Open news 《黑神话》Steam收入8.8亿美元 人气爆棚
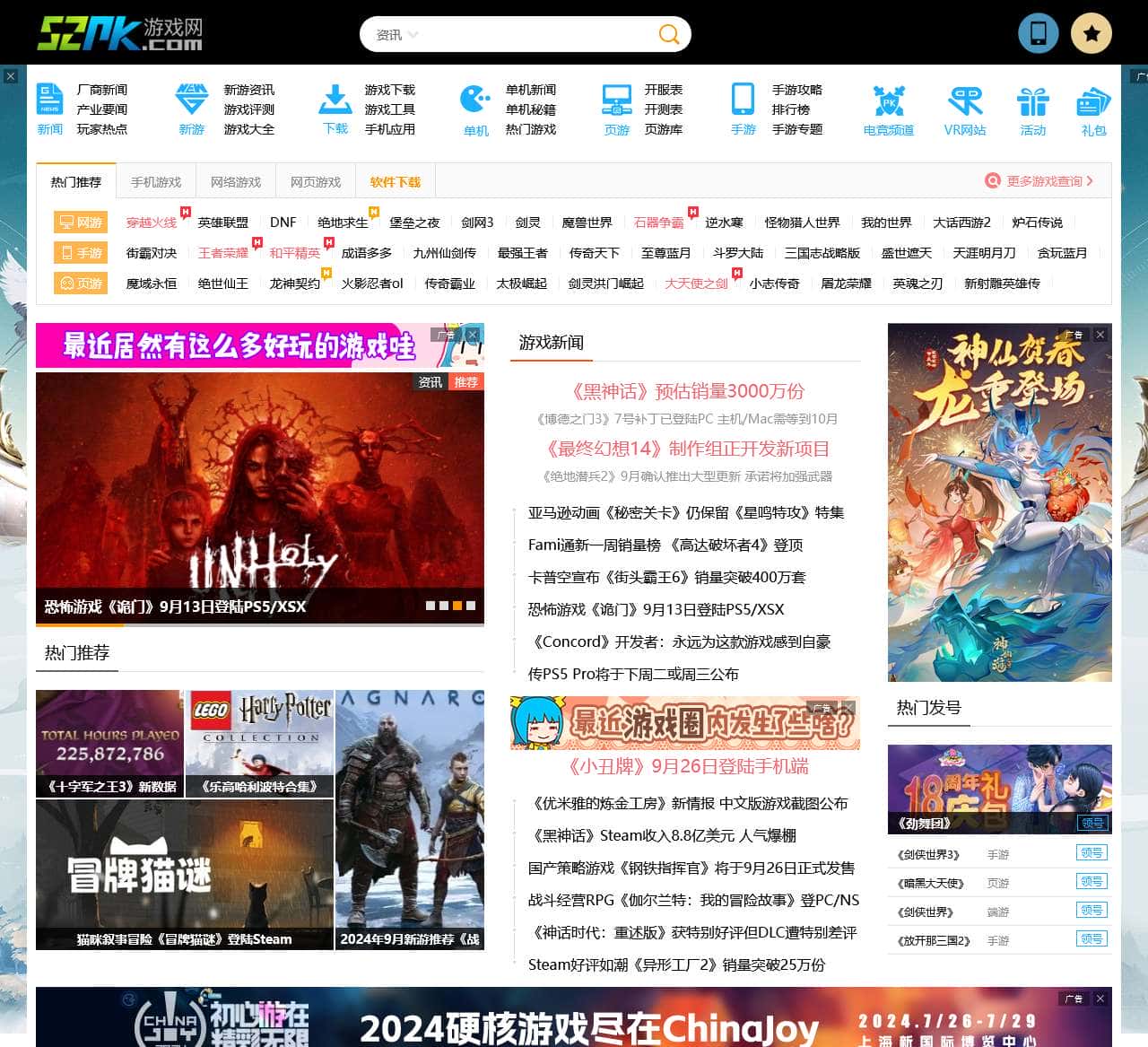This screenshot has height=1047, width=1148. [664, 835]
